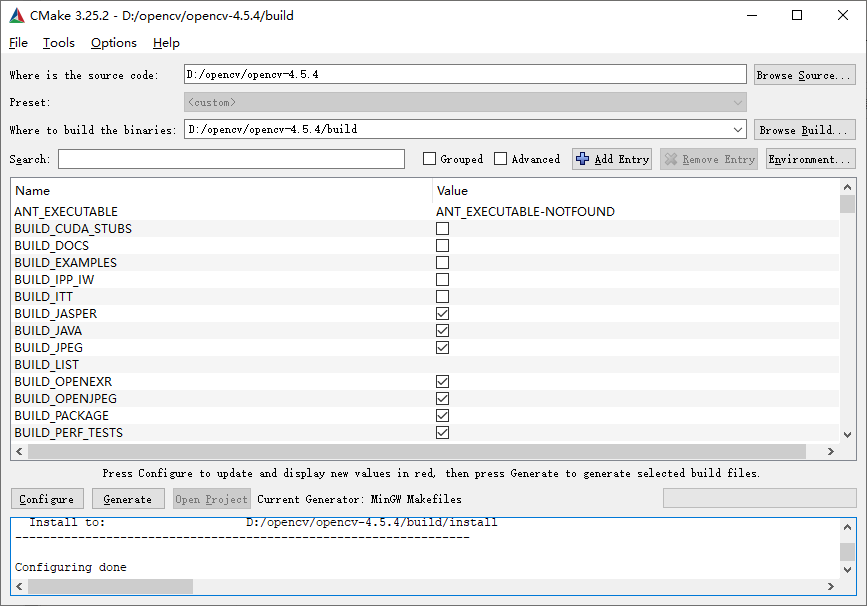Uncheck the BUILD_JPEG option
Image resolution: width=867 pixels, height=606 pixels.
coord(442,347)
